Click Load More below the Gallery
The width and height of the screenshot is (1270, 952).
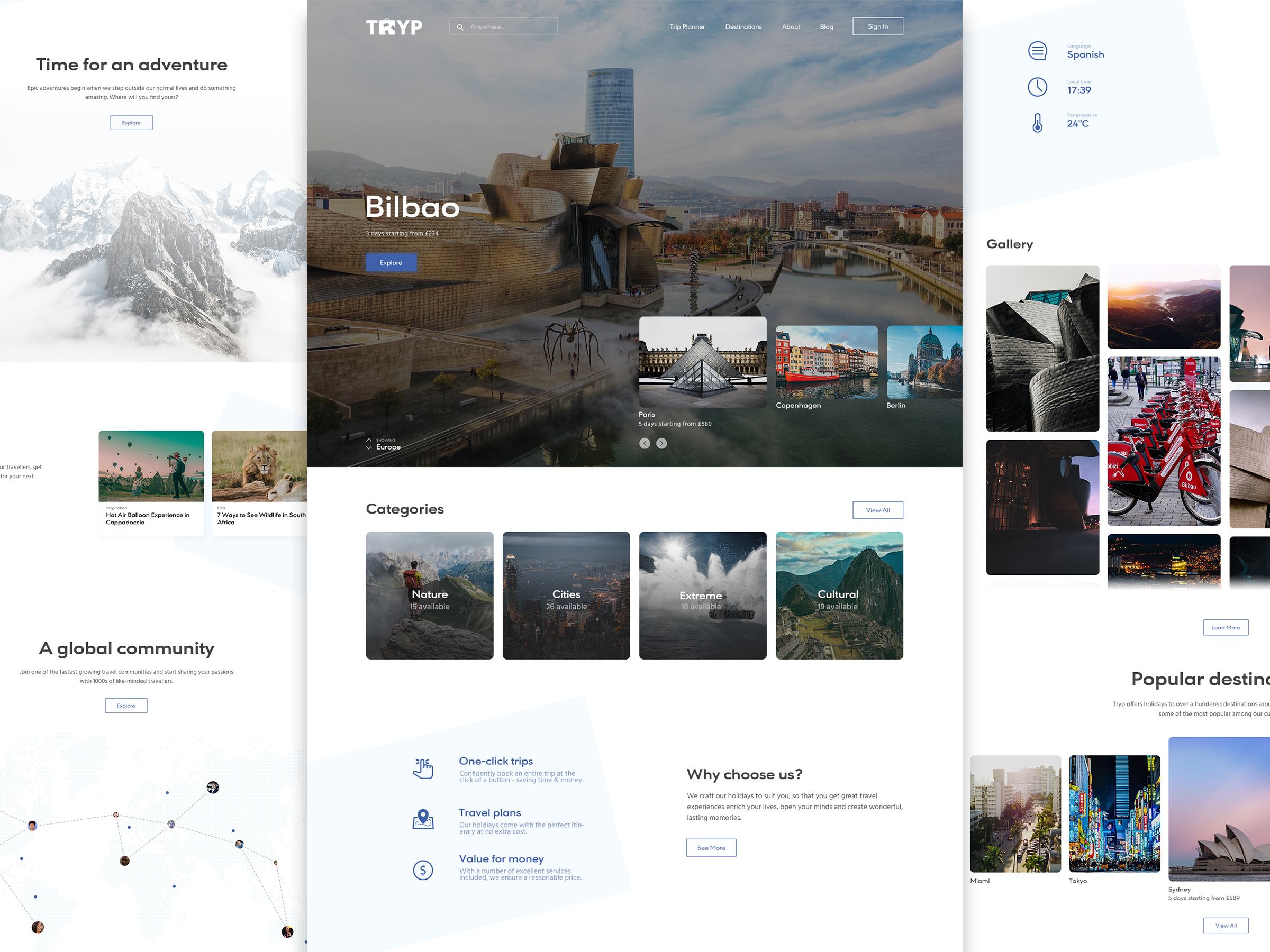[1226, 627]
